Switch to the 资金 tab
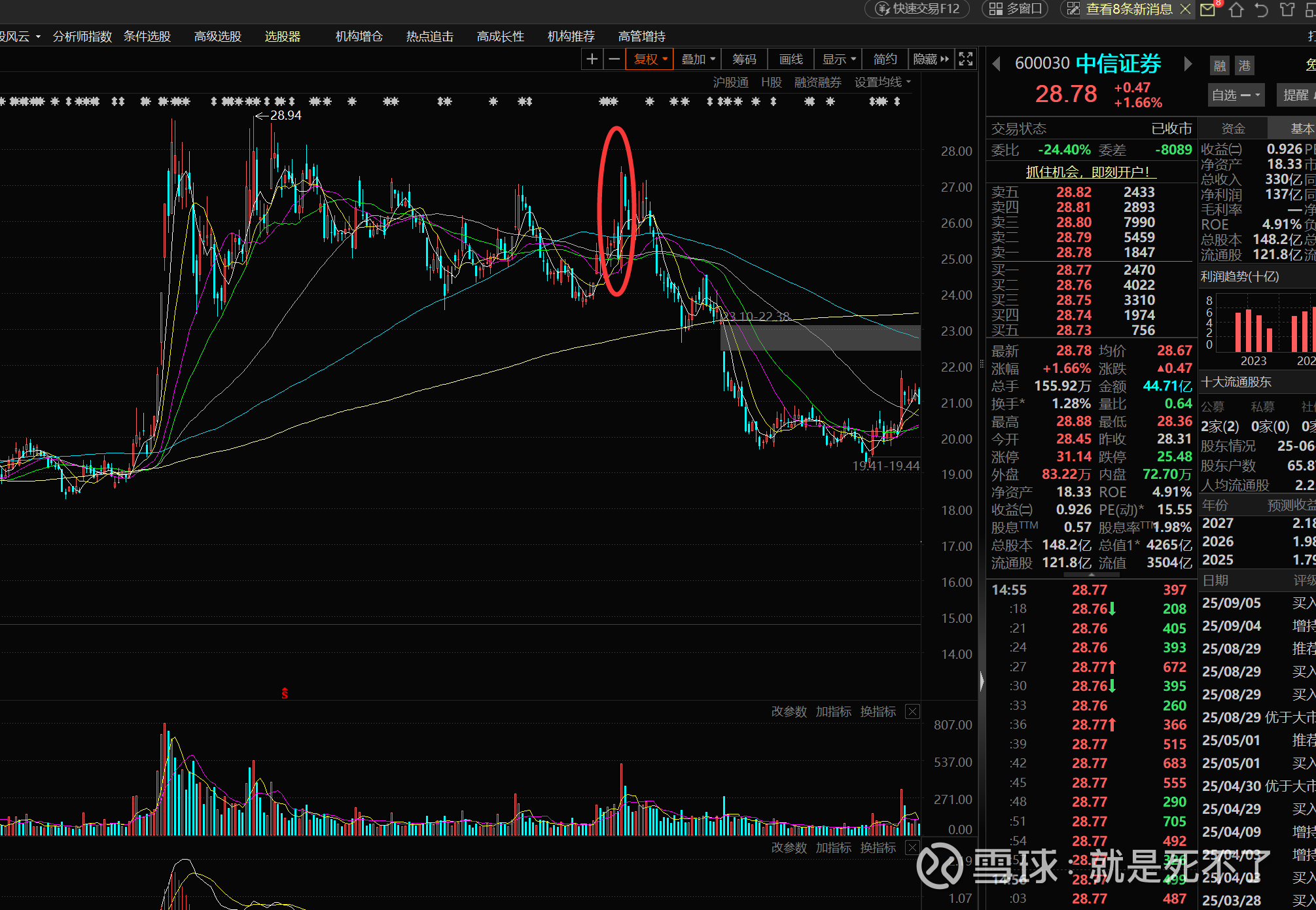 point(1233,129)
